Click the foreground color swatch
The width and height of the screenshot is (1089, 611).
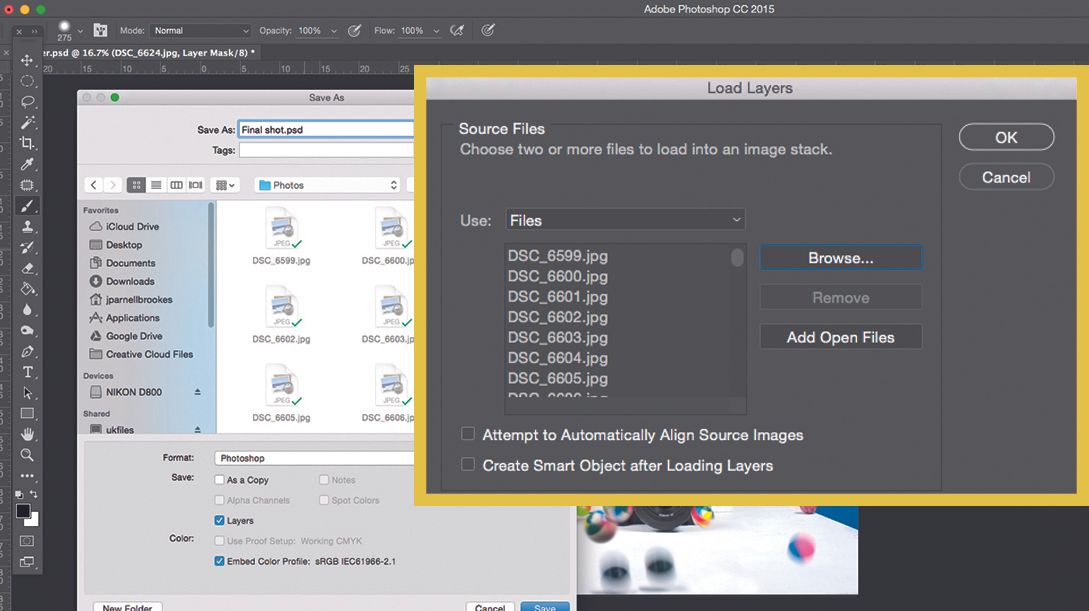coord(24,511)
